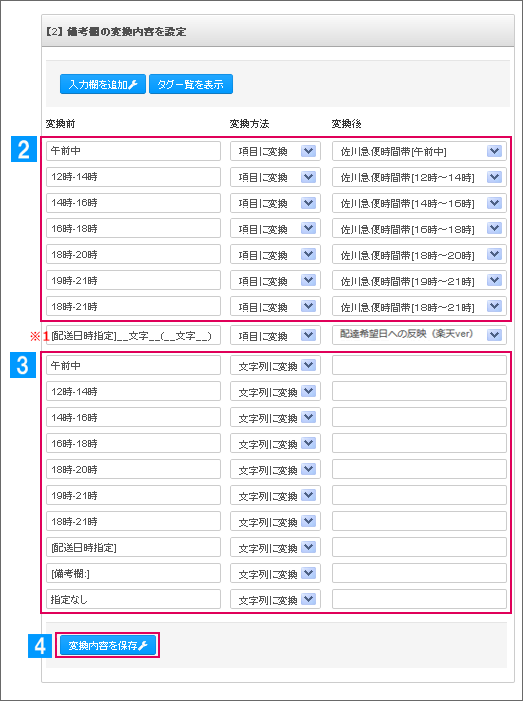Click the [配送日時指定]__文字__ input field

click(x=133, y=335)
